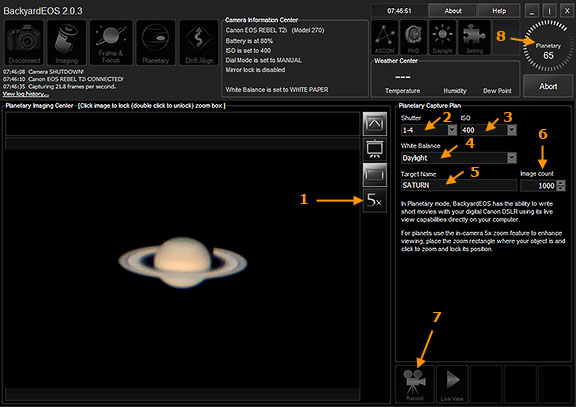Click the Disconnect camera icon

(x=24, y=43)
